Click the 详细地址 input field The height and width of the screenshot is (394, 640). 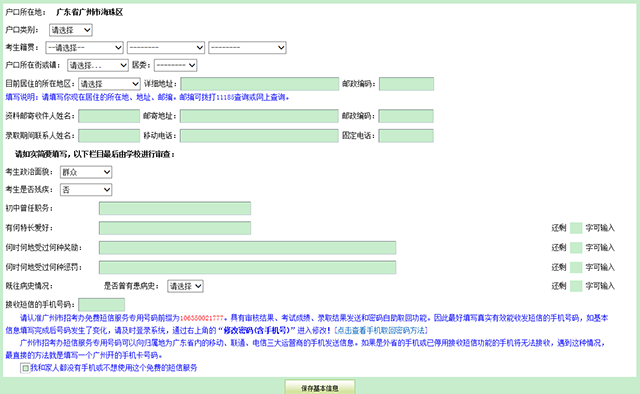click(260, 84)
